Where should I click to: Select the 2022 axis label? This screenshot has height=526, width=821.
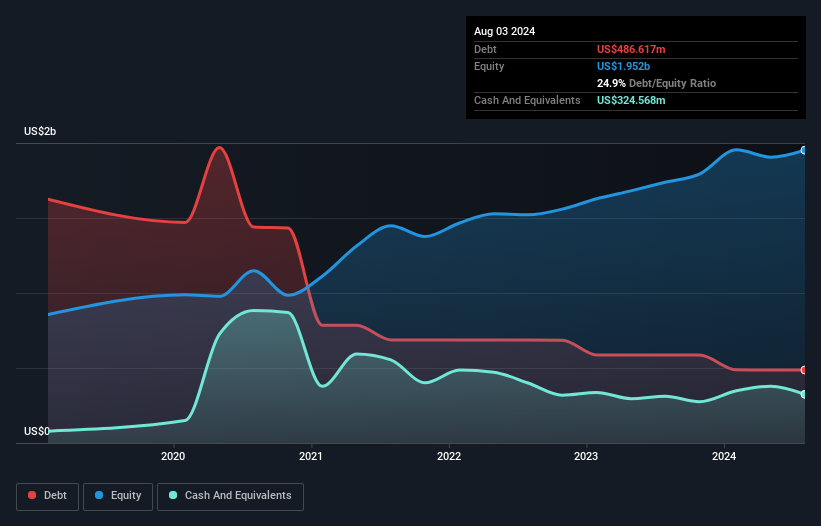(x=449, y=456)
